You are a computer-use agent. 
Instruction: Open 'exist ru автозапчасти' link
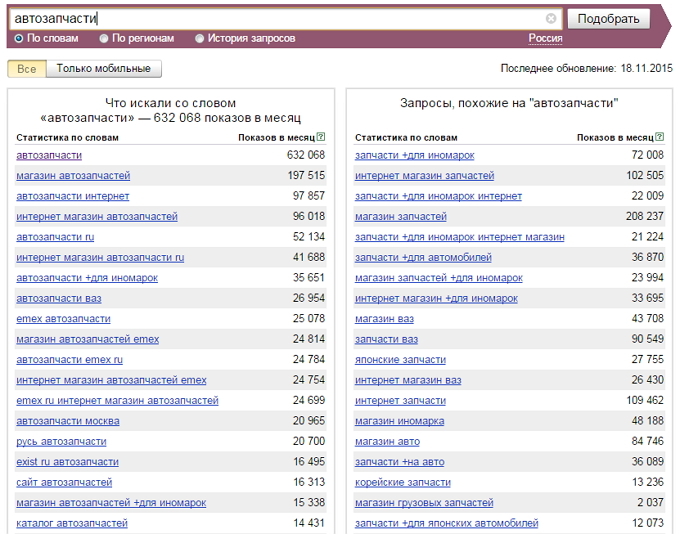pyautogui.click(x=68, y=462)
